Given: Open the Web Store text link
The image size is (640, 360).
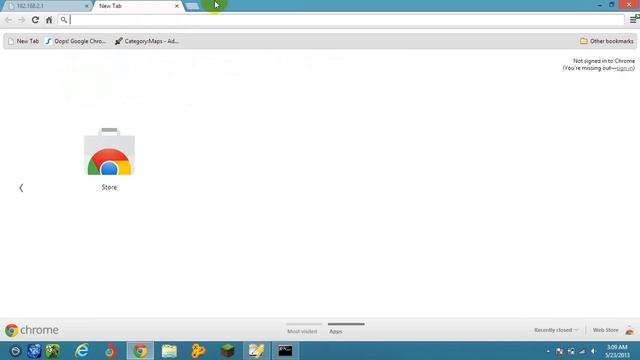Looking at the screenshot, I should (606, 330).
